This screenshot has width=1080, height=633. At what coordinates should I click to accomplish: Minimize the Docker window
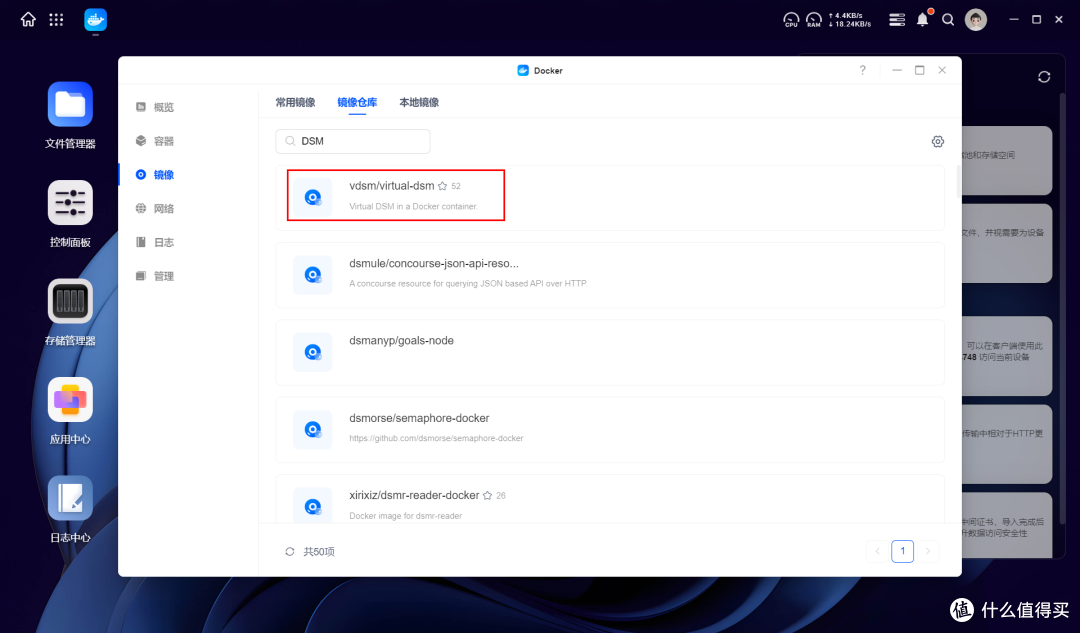[x=897, y=70]
